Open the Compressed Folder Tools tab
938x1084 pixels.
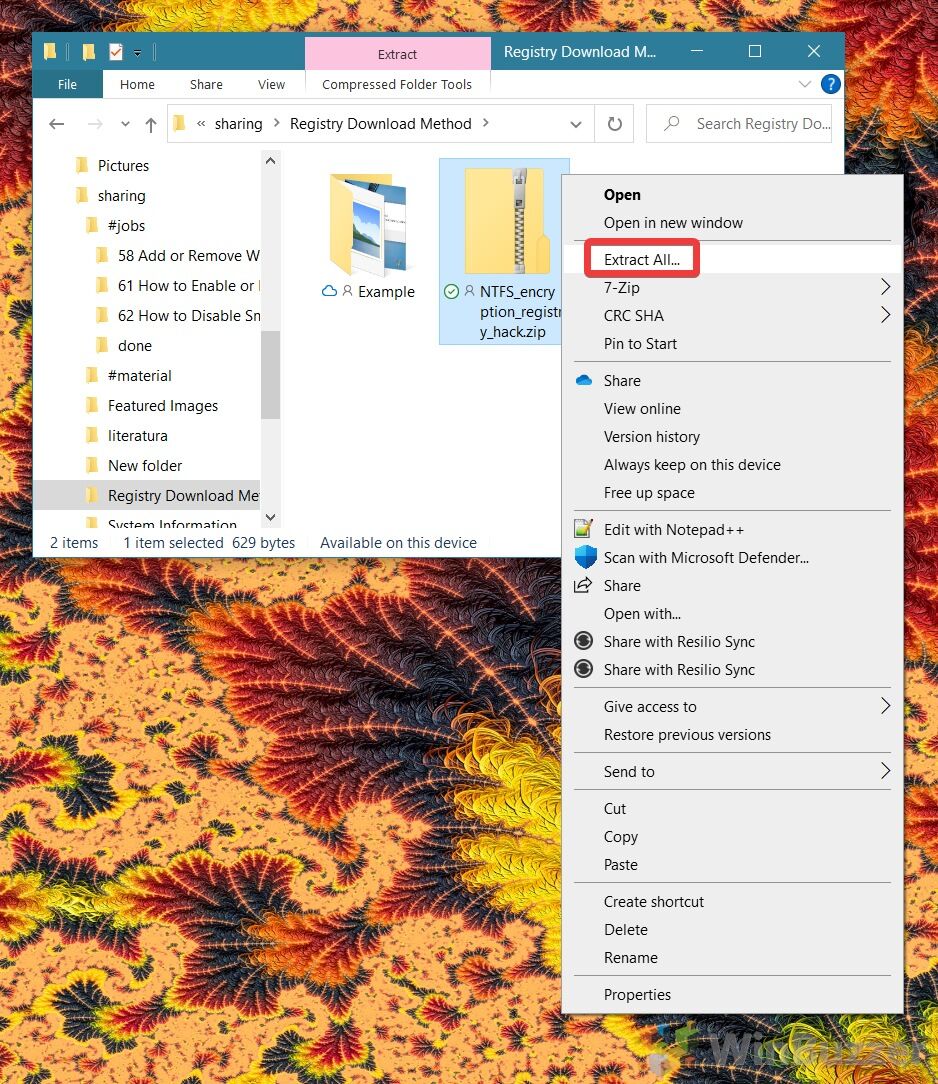tap(397, 84)
